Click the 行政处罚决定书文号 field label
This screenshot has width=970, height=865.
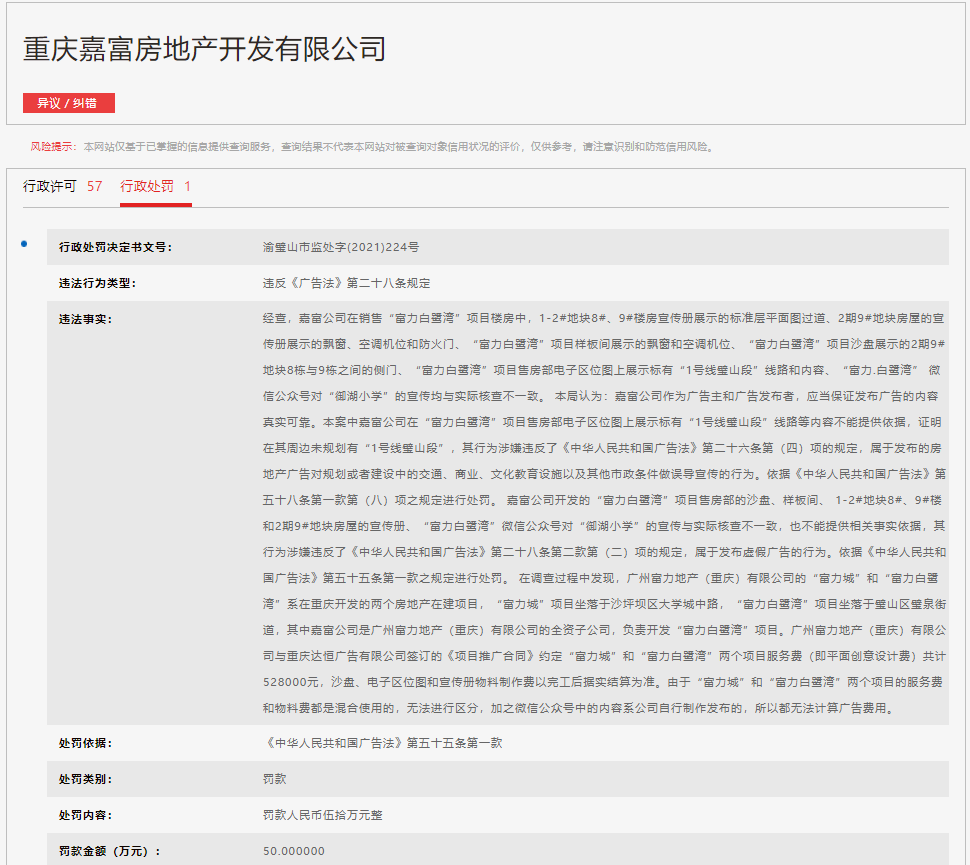pyautogui.click(x=116, y=247)
